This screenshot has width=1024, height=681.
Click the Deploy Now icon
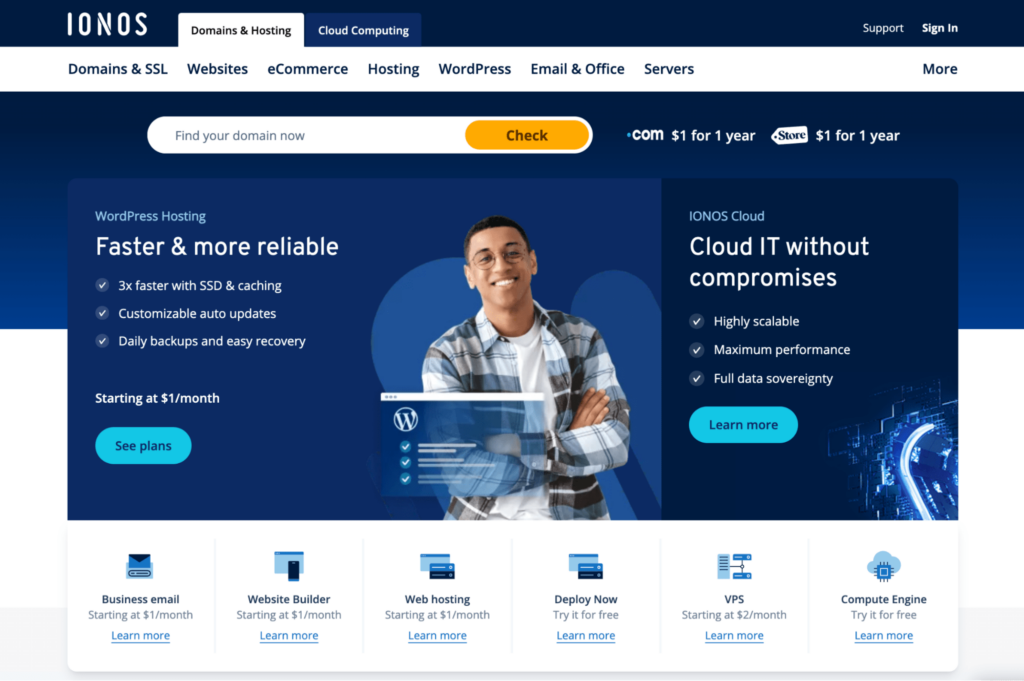point(586,566)
